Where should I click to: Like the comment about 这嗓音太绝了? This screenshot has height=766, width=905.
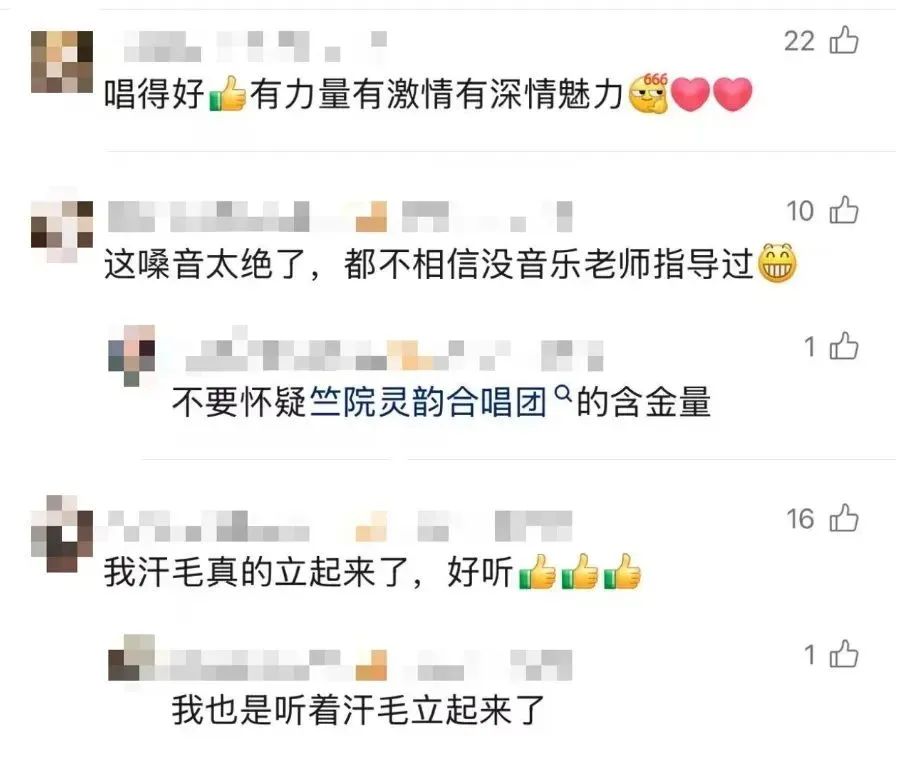tap(843, 210)
